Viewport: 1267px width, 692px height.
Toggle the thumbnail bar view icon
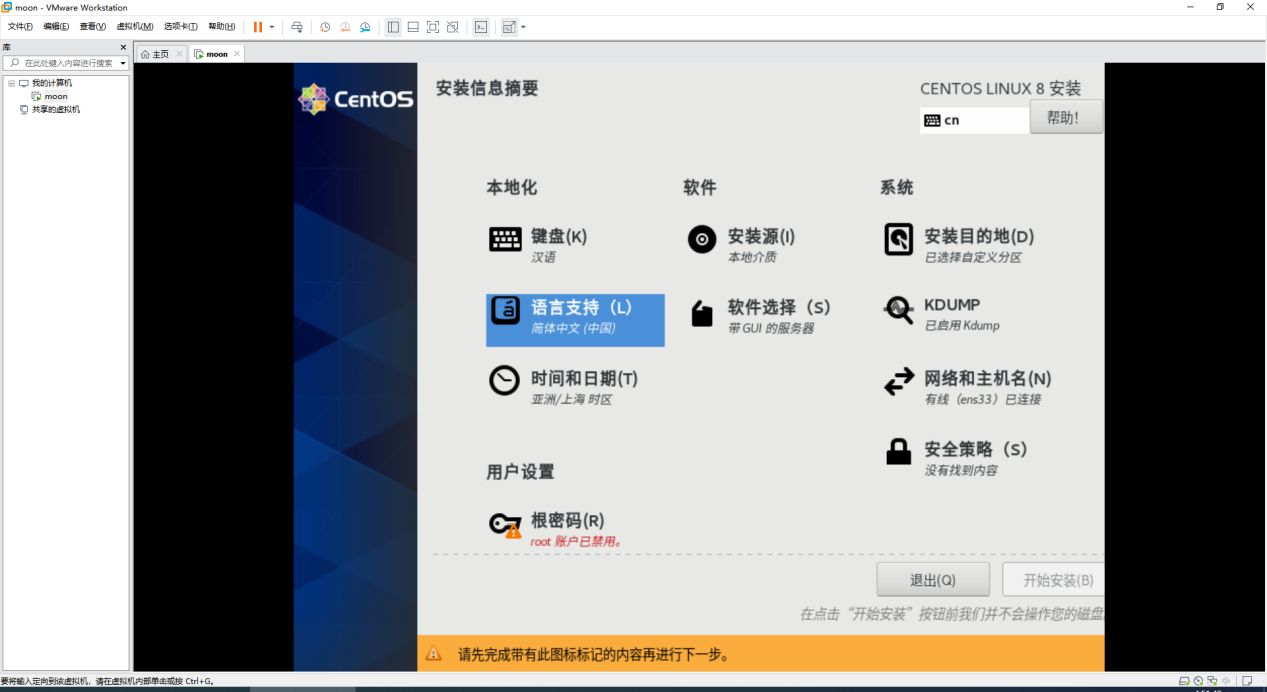[413, 27]
